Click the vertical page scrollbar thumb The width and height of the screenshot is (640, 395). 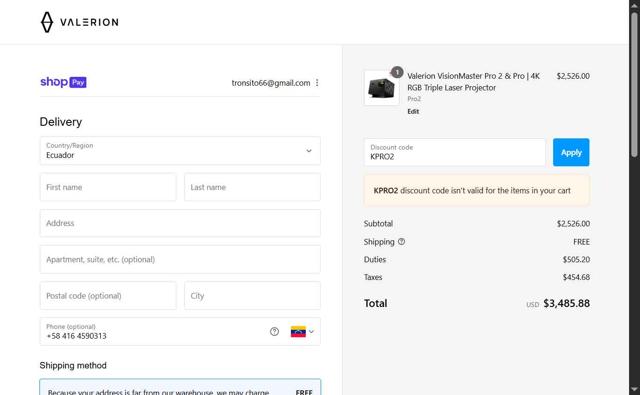634,84
